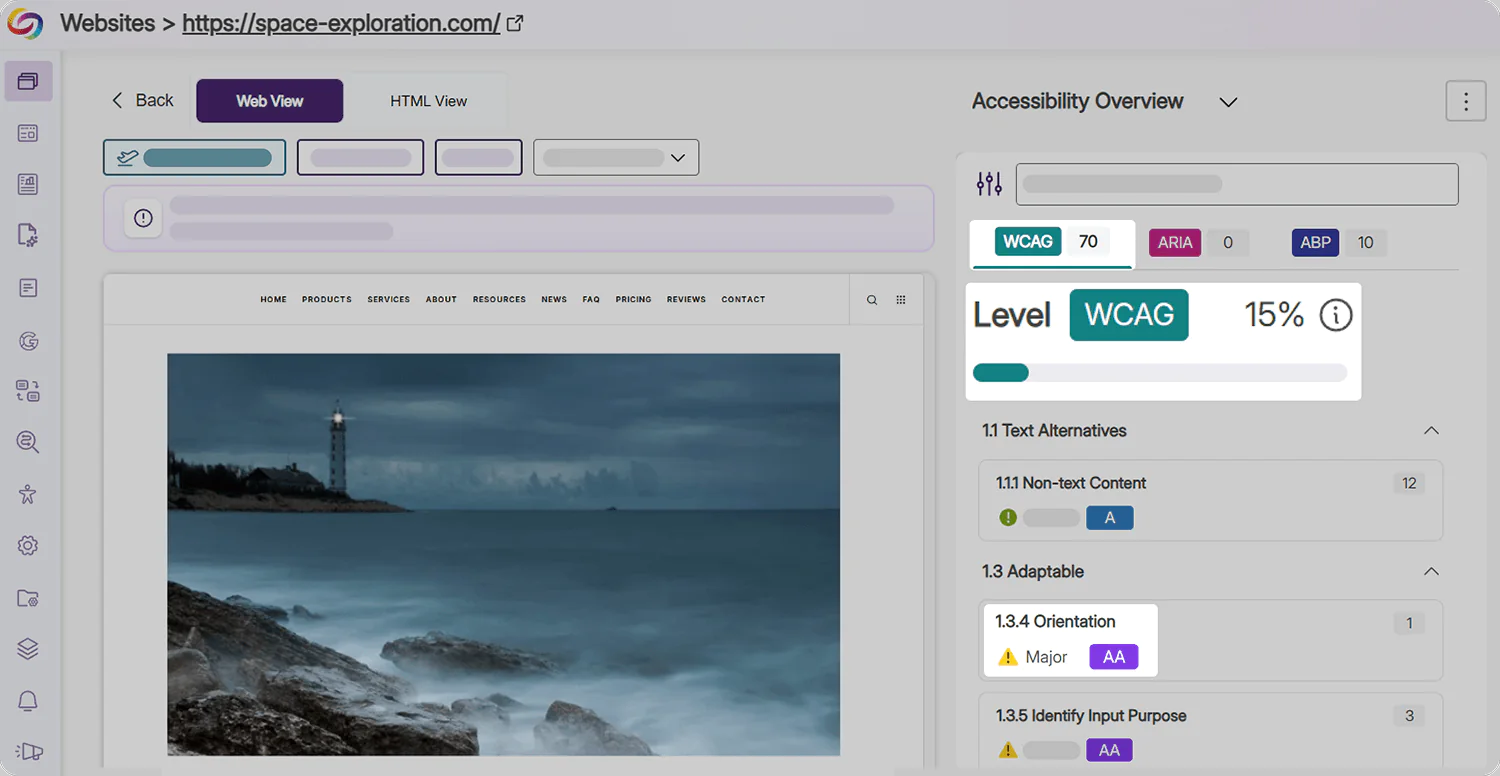Open the windows/websites icon in sidebar

tap(28, 81)
